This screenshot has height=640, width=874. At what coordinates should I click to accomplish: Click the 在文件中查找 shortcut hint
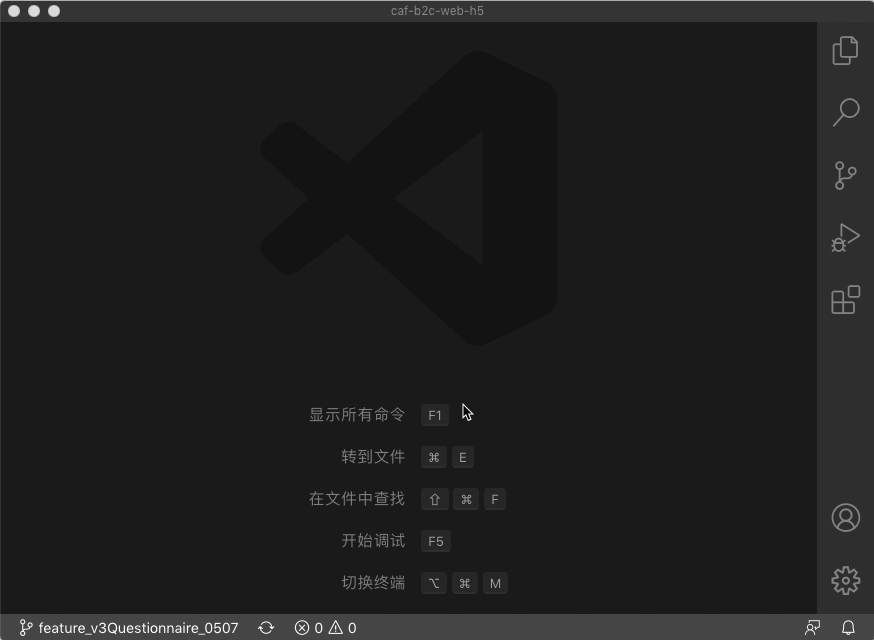(x=464, y=499)
